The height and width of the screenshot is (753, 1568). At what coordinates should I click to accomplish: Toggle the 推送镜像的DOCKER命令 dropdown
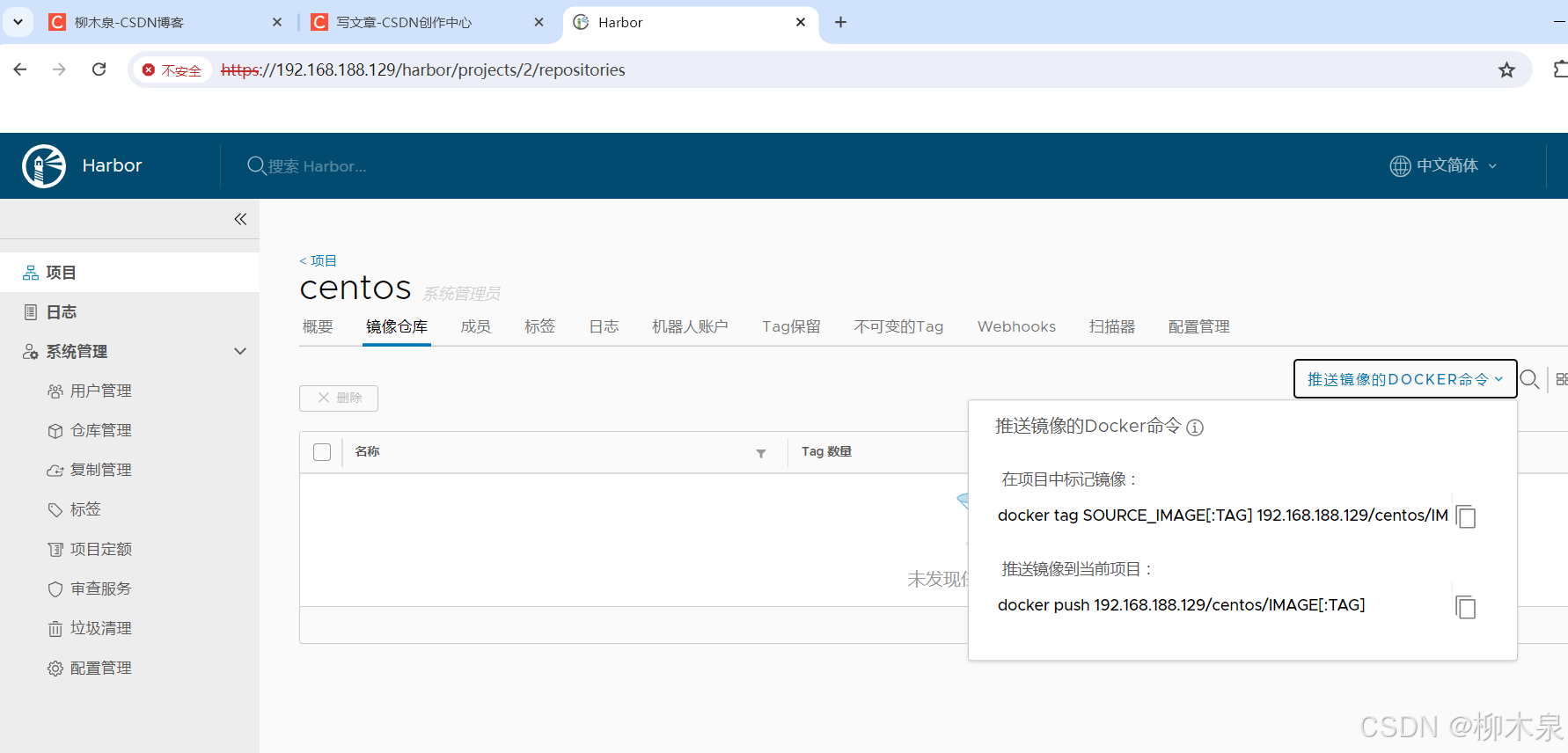point(1405,379)
